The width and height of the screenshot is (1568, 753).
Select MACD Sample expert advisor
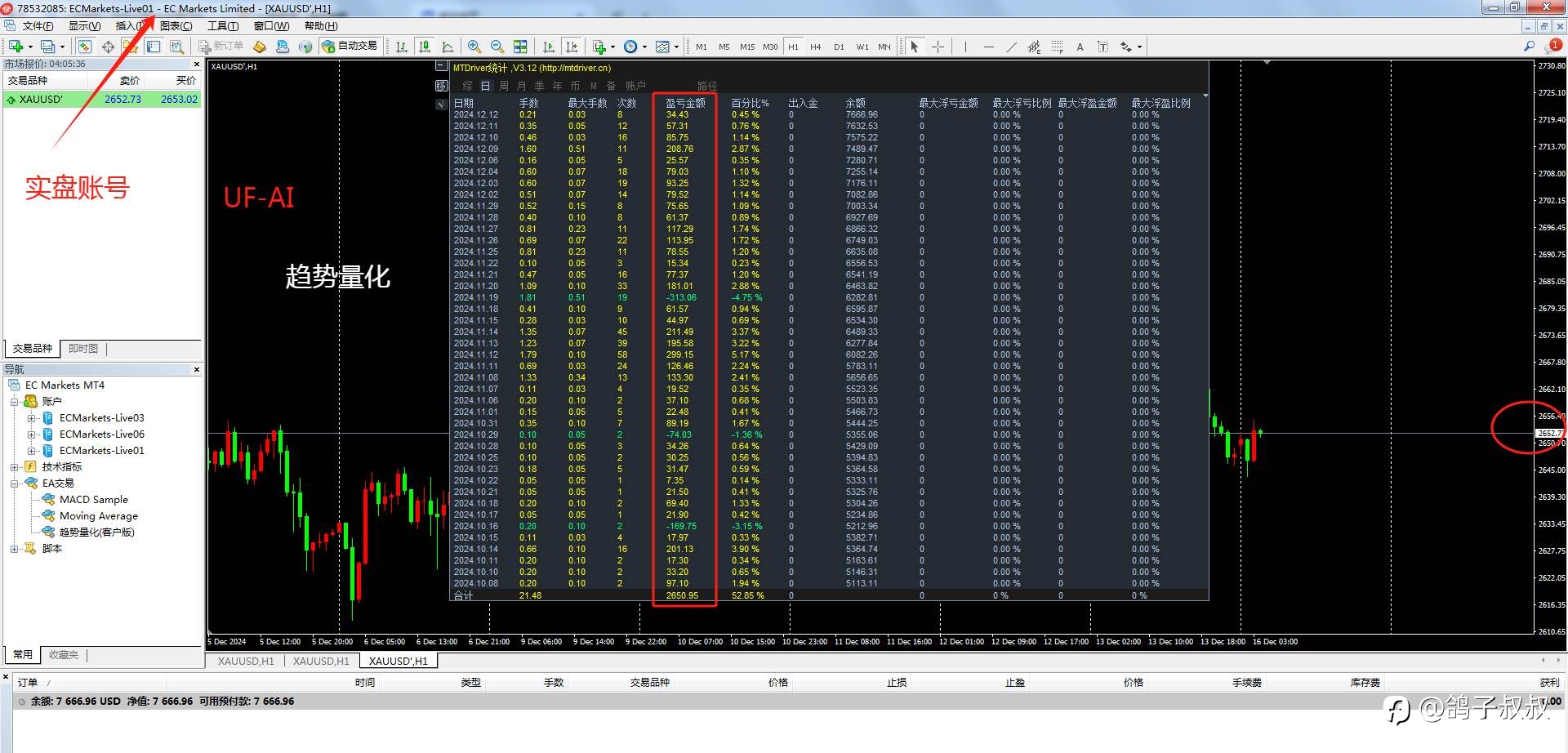[94, 500]
